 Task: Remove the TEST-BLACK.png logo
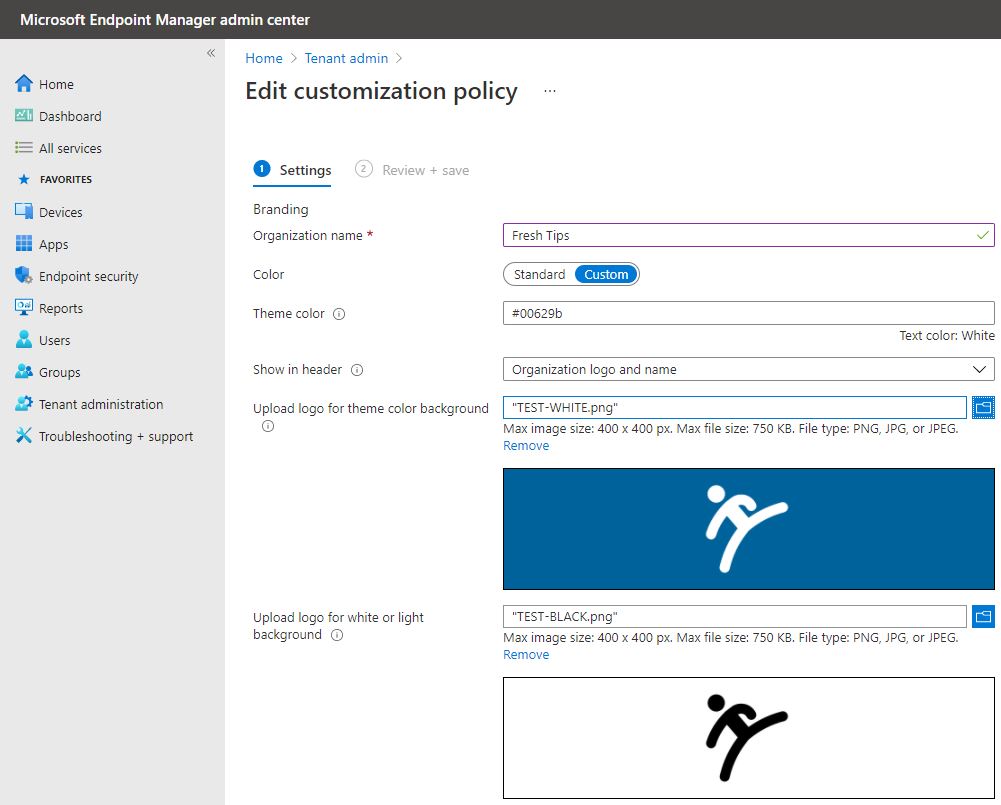tap(526, 654)
